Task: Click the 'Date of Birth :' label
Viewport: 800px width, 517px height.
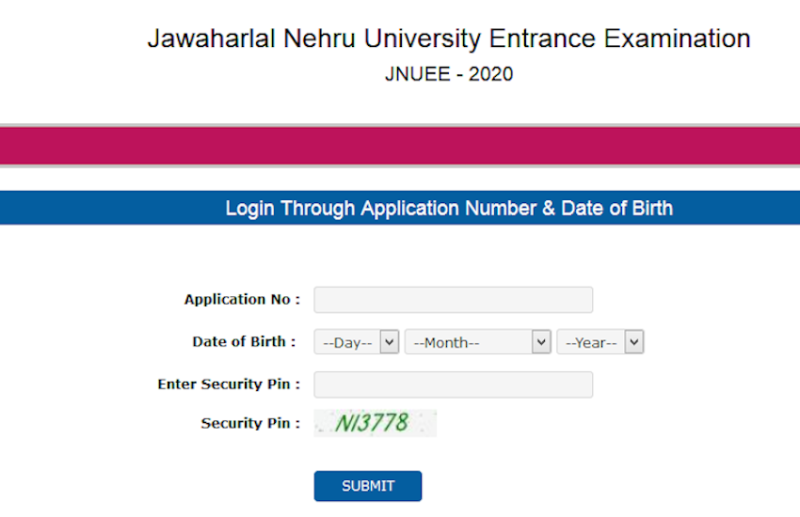Action: click(246, 342)
